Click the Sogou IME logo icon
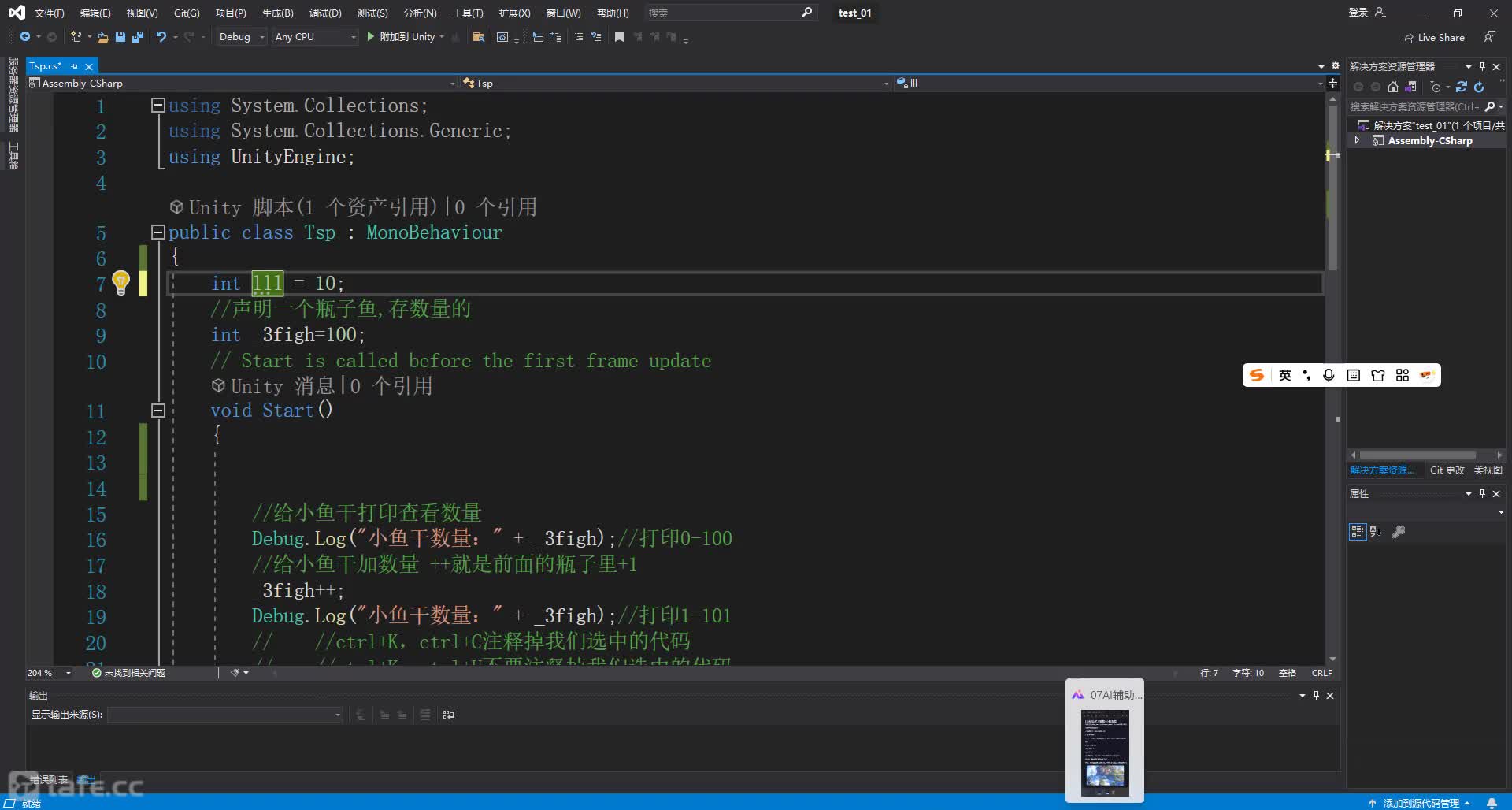 [x=1257, y=375]
